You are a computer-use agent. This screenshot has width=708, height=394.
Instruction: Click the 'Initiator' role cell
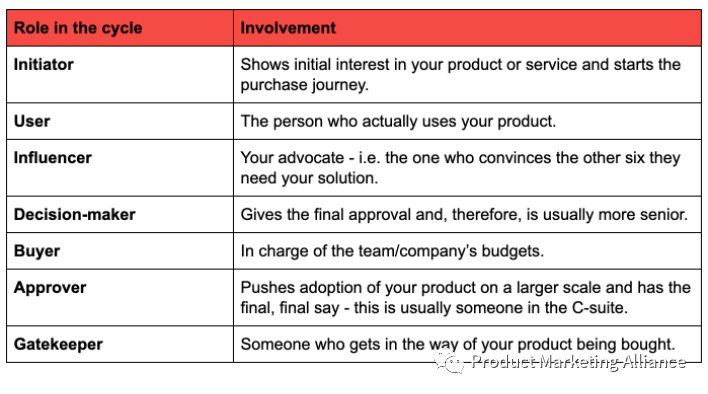pyautogui.click(x=120, y=74)
